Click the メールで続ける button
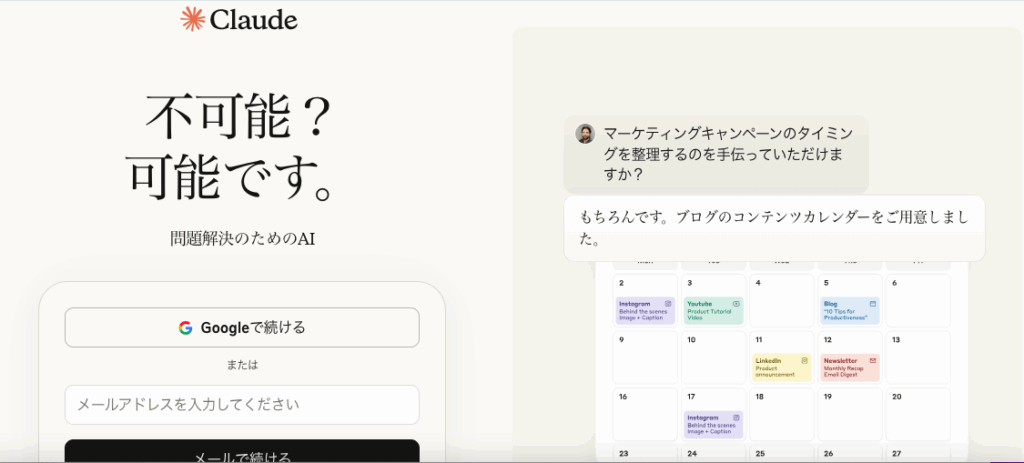The width and height of the screenshot is (1024, 463). click(242, 451)
